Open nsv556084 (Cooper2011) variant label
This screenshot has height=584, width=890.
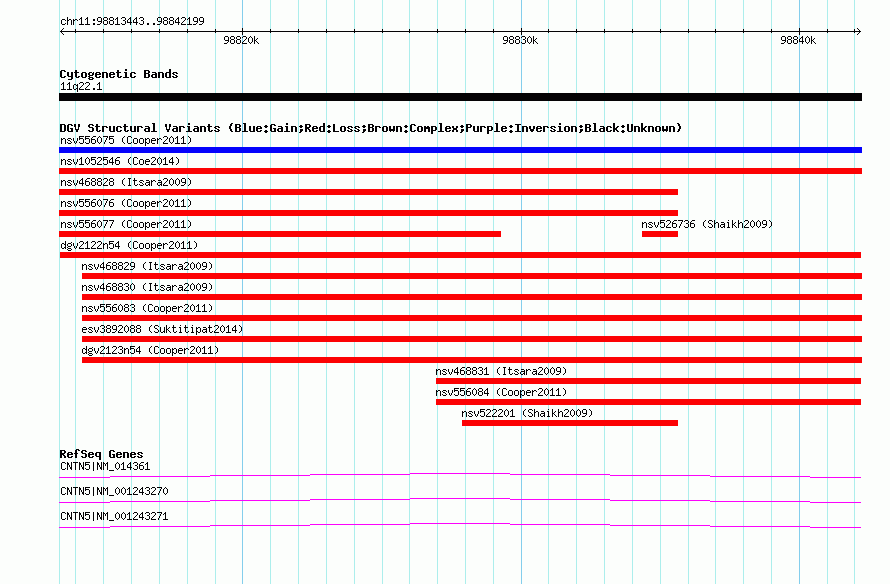501,392
